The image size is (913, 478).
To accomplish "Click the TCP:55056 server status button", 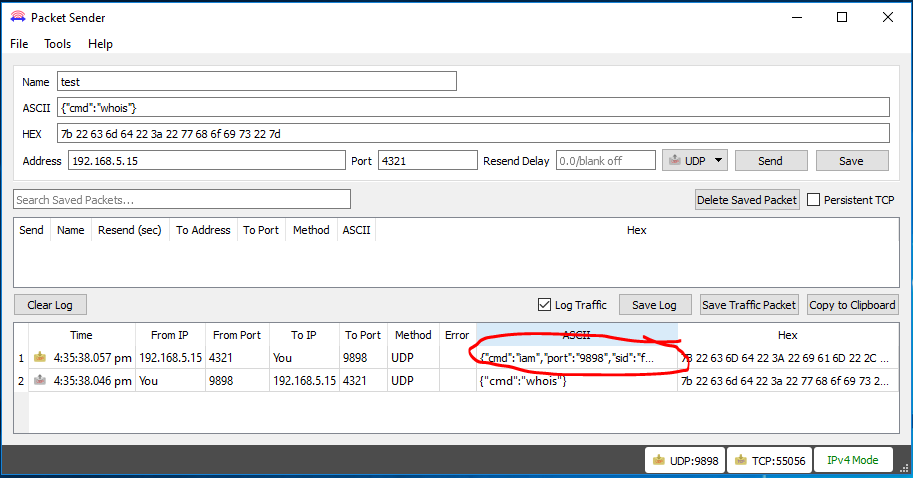I will point(769,461).
